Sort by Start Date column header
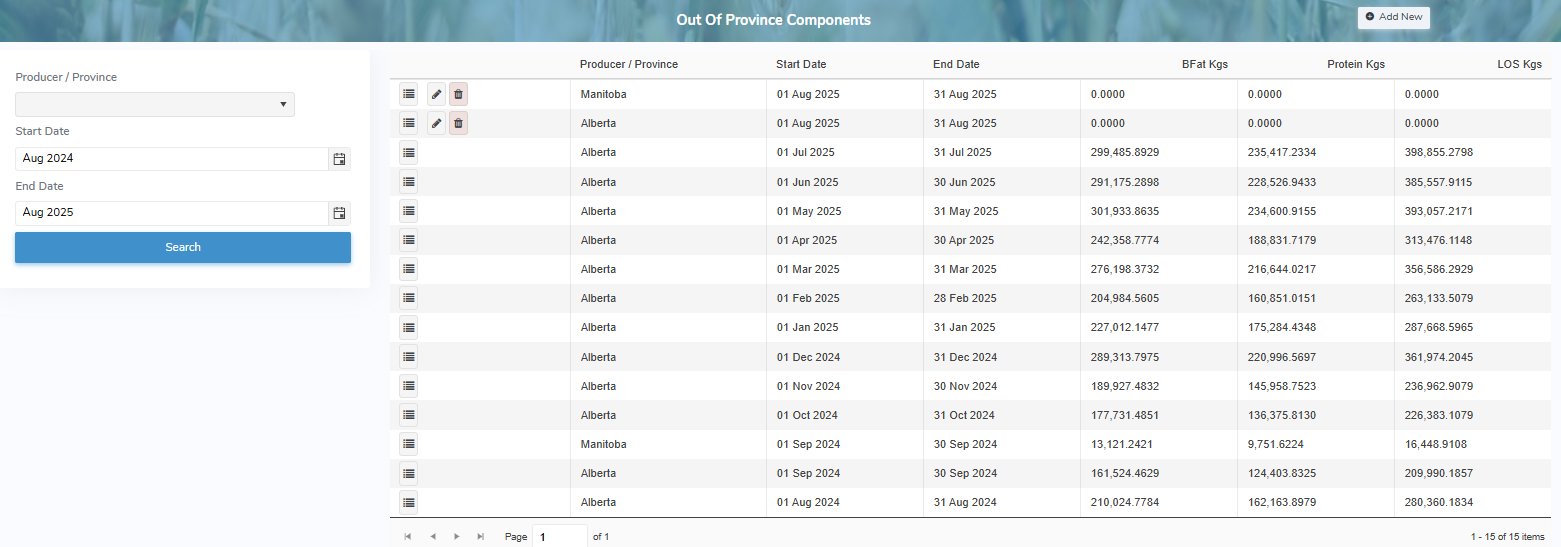Screen dimensions: 1561x547 801,64
